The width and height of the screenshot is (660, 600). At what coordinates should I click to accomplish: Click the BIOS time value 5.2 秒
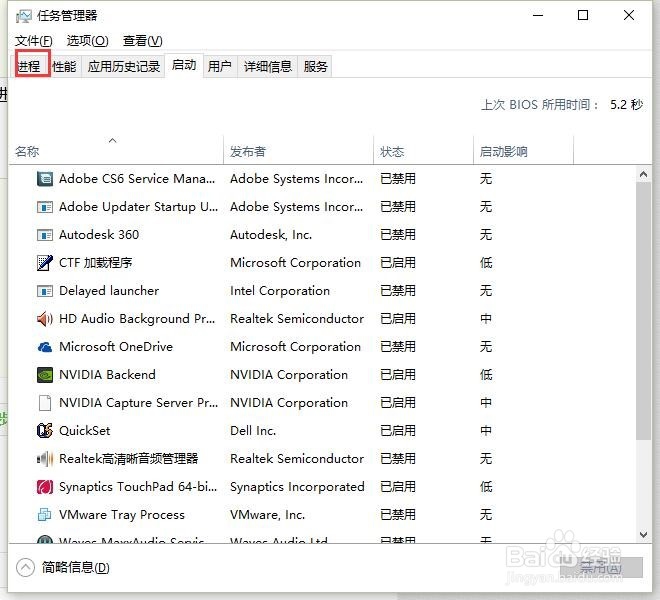pos(626,104)
